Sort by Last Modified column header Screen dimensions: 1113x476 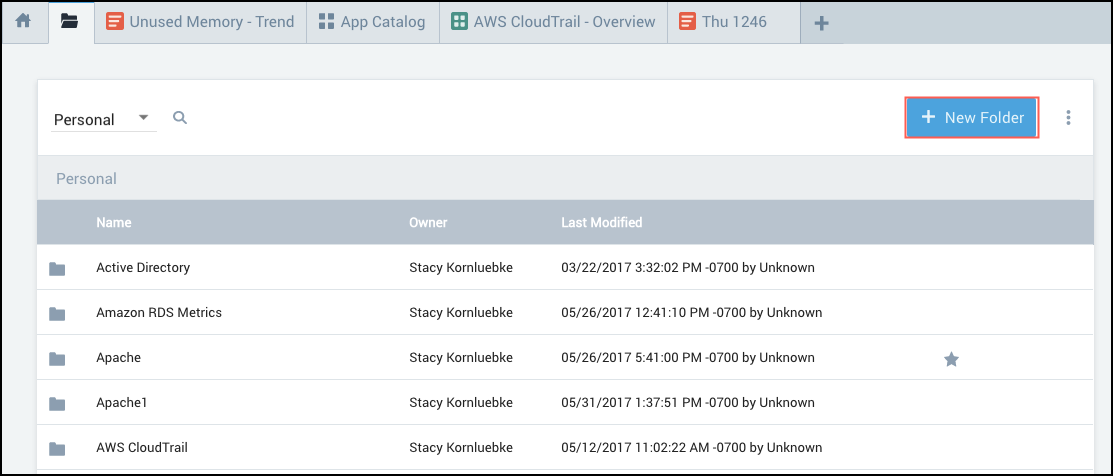601,222
